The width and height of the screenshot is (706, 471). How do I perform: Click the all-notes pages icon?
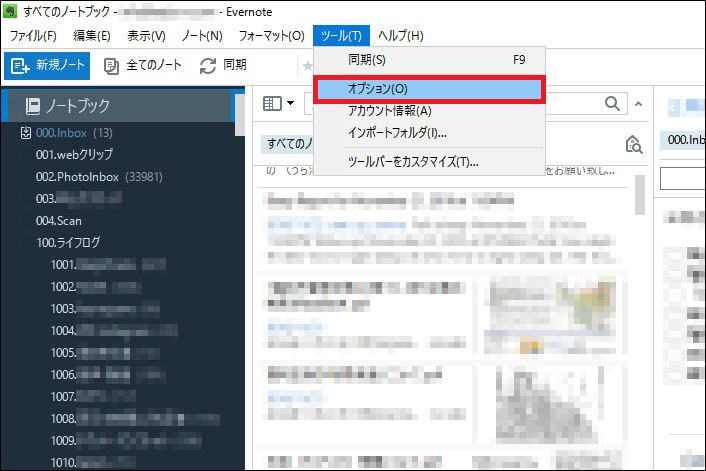tap(111, 66)
